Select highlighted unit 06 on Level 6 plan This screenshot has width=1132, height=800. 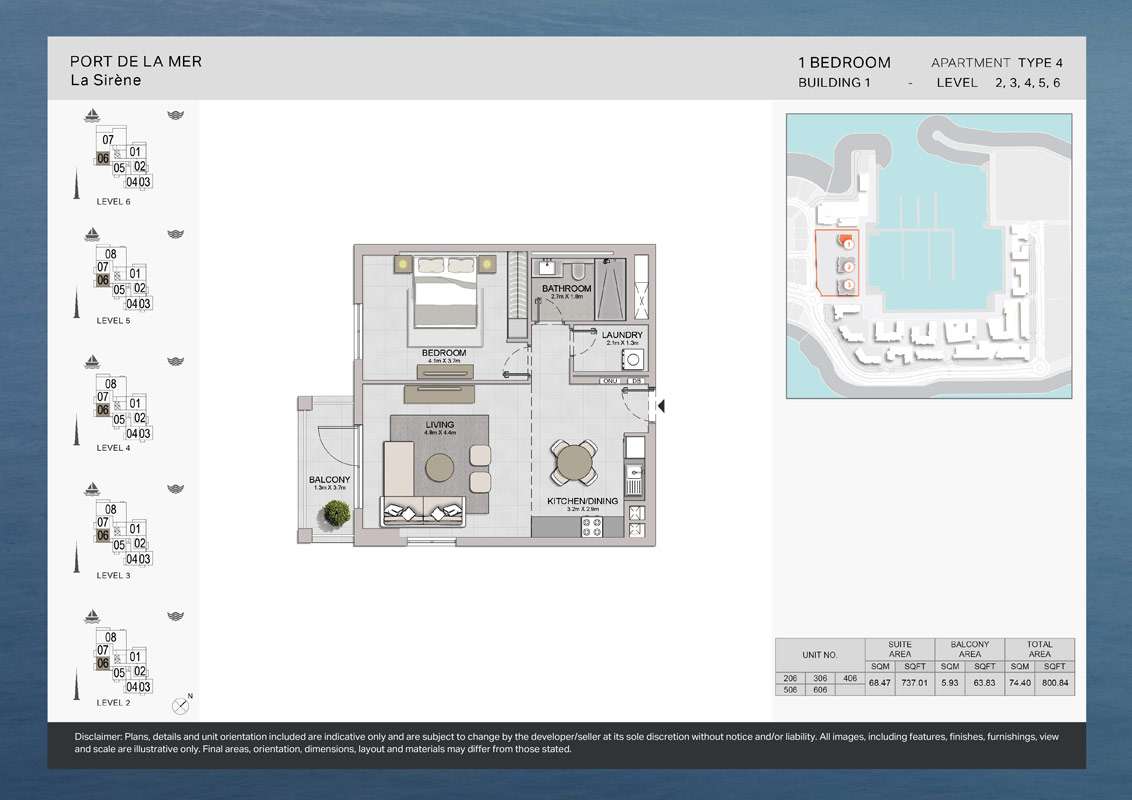click(x=102, y=158)
